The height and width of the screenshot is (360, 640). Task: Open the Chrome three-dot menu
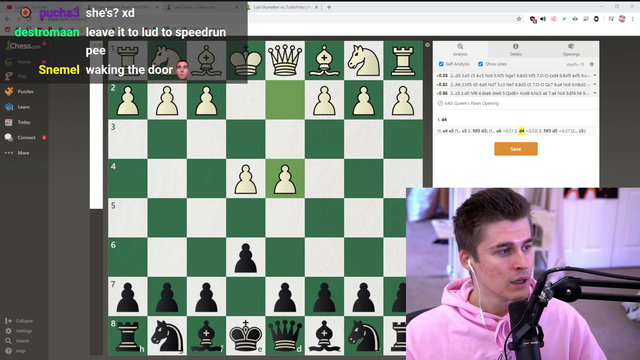(633, 19)
